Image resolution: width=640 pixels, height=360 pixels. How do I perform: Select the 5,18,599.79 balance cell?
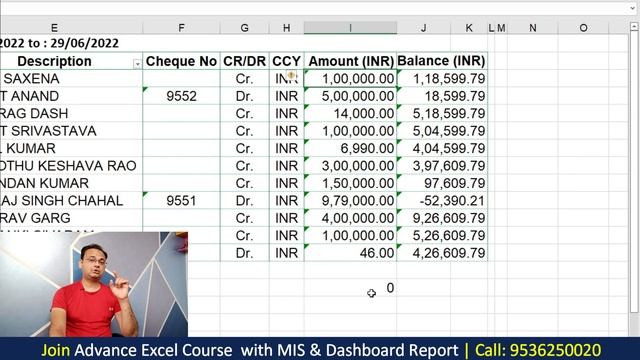tap(442, 113)
